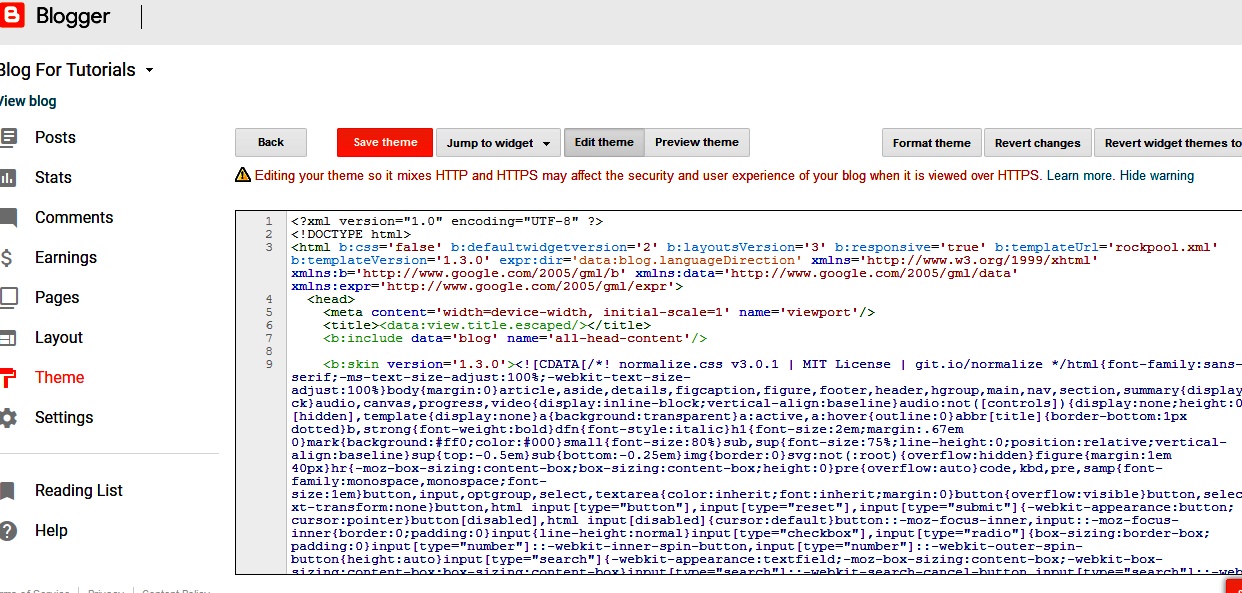
Task: Click the Blogger logo icon
Action: [x=11, y=16]
